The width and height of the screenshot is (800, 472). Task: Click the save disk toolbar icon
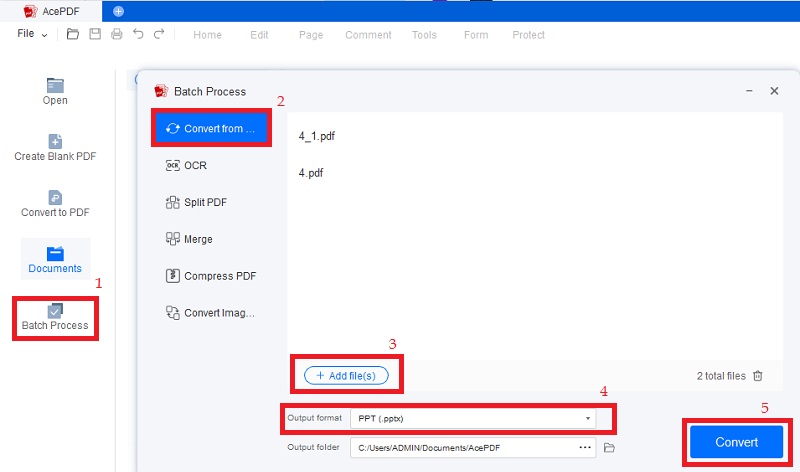tap(95, 34)
